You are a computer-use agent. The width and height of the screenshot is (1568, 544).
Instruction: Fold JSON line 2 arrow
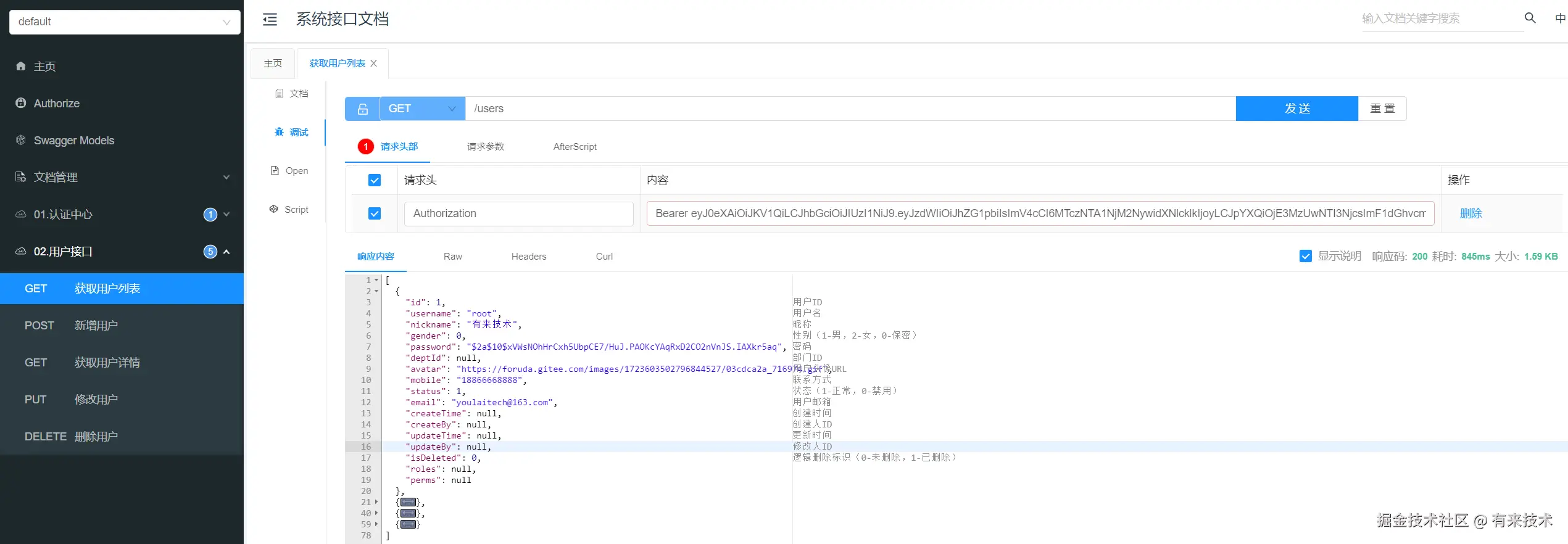coord(376,291)
